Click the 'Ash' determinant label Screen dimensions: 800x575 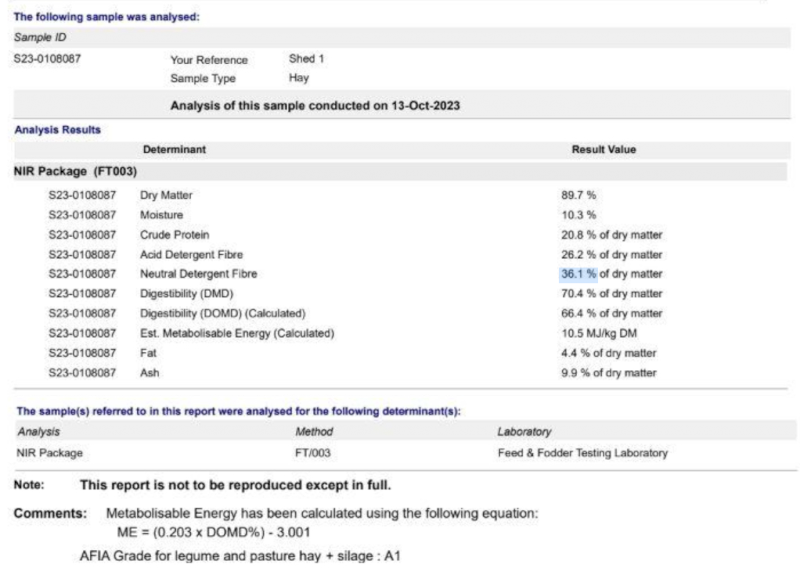[150, 372]
